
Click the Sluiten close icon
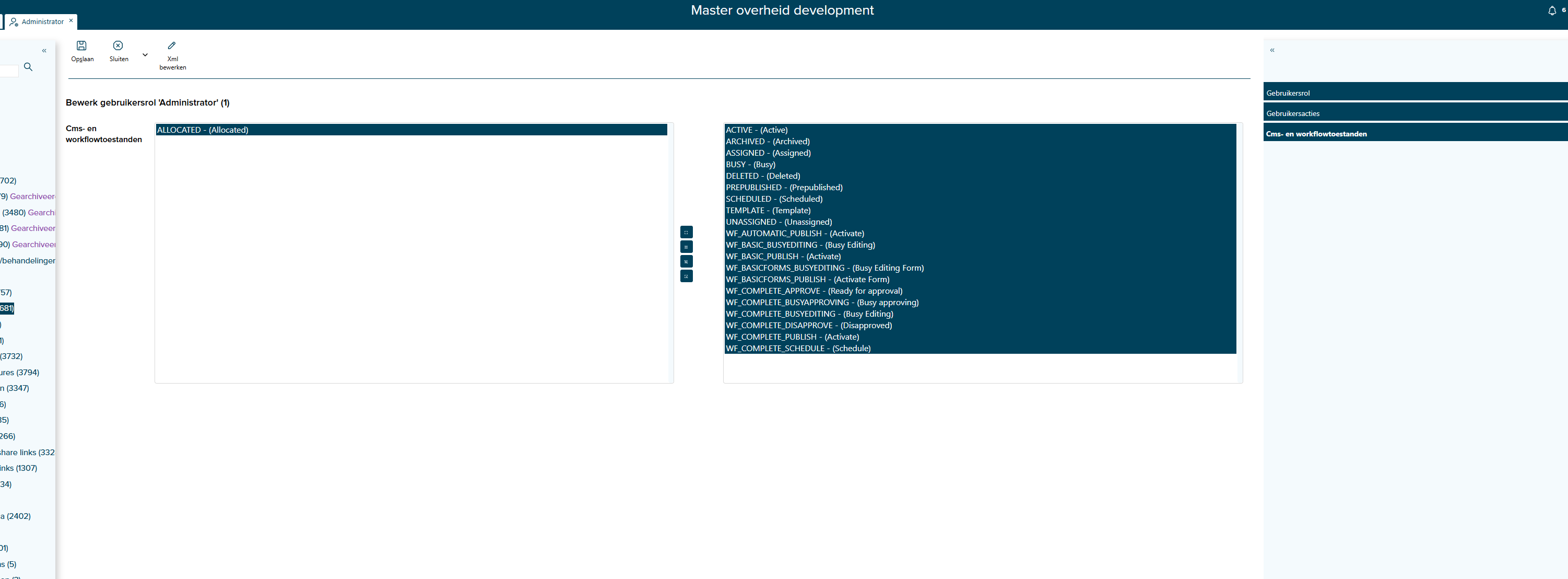118,45
